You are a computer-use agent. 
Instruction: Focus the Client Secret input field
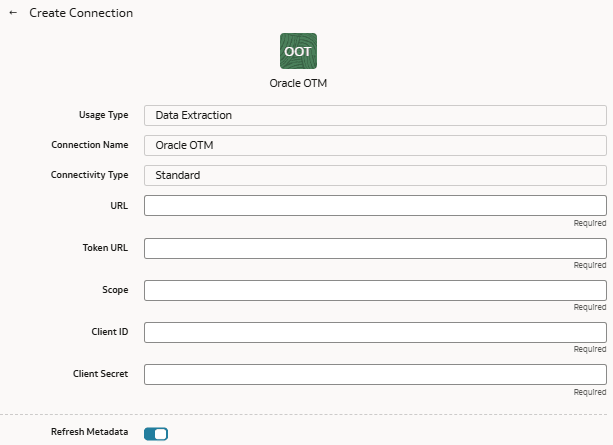click(x=375, y=375)
